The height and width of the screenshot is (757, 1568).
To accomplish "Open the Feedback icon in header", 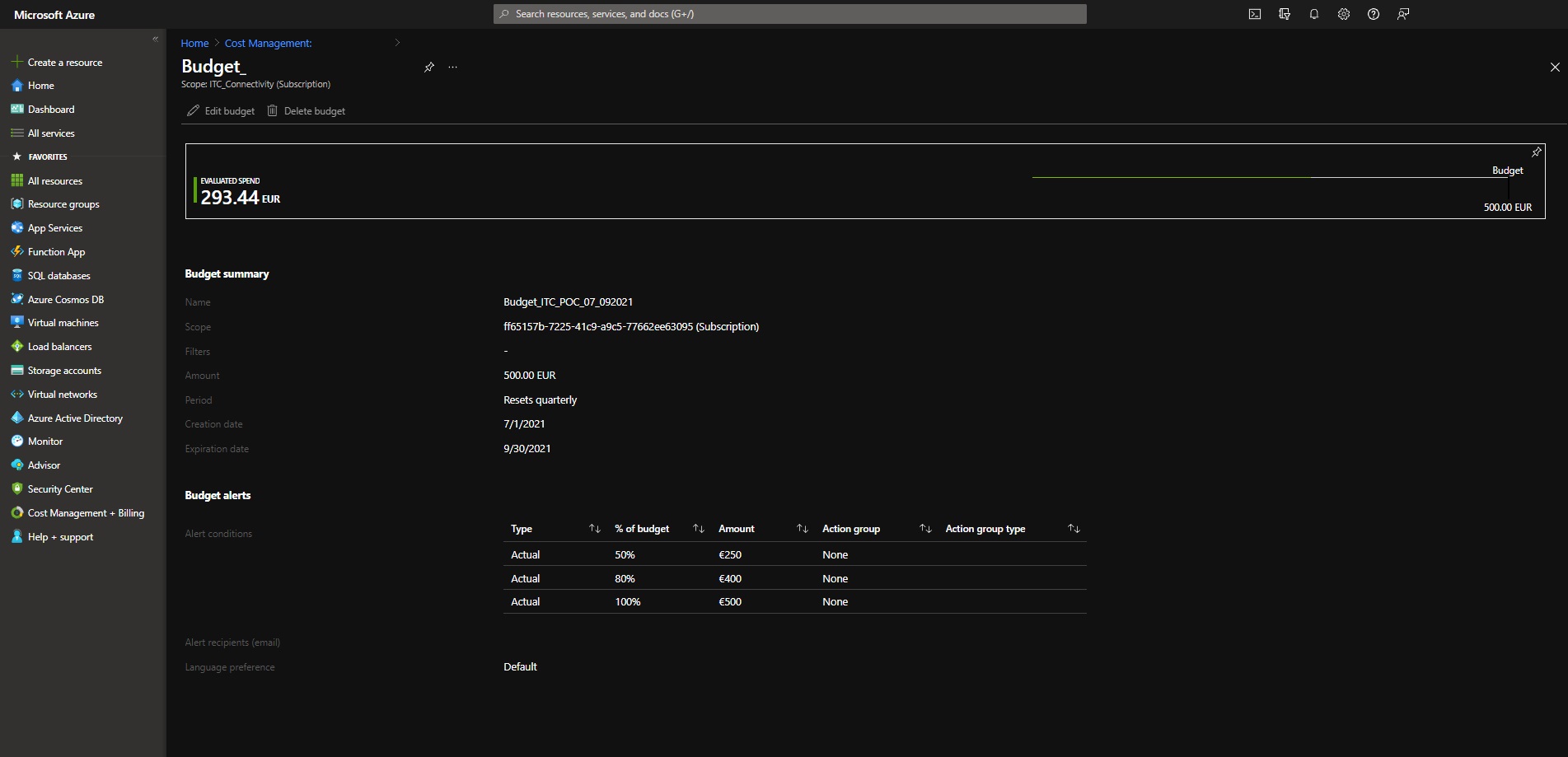I will coord(1402,14).
